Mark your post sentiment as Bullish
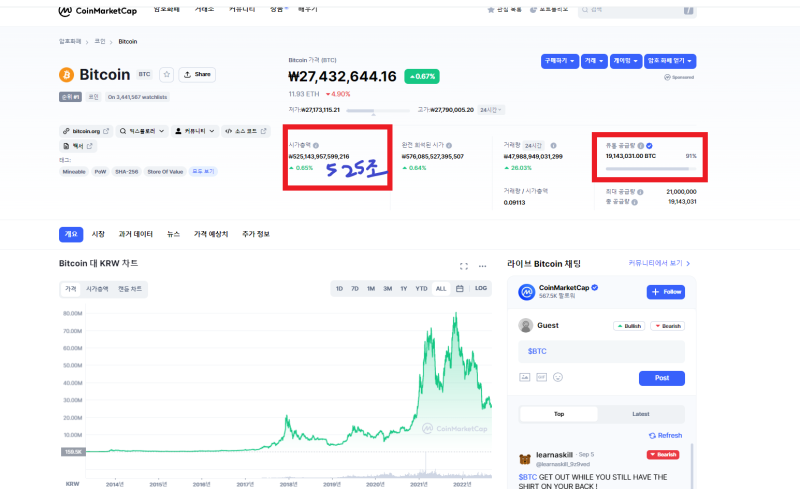Viewport: 800px width, 489px height. click(x=629, y=326)
